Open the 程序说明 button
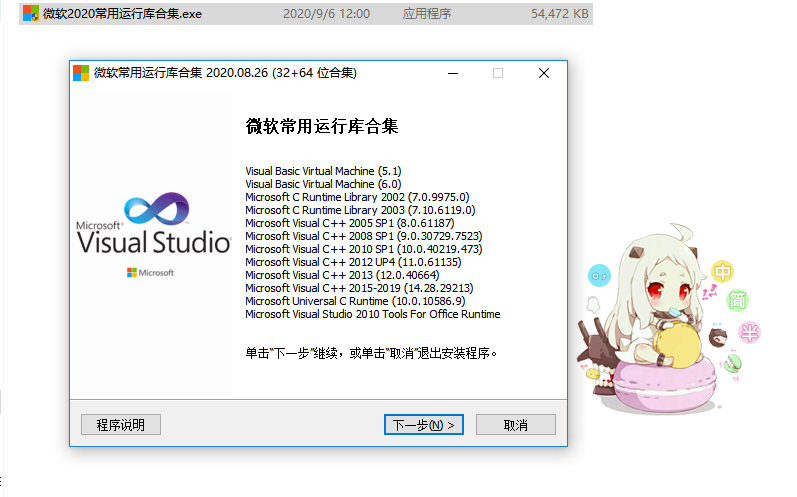The height and width of the screenshot is (497, 797). coord(121,425)
